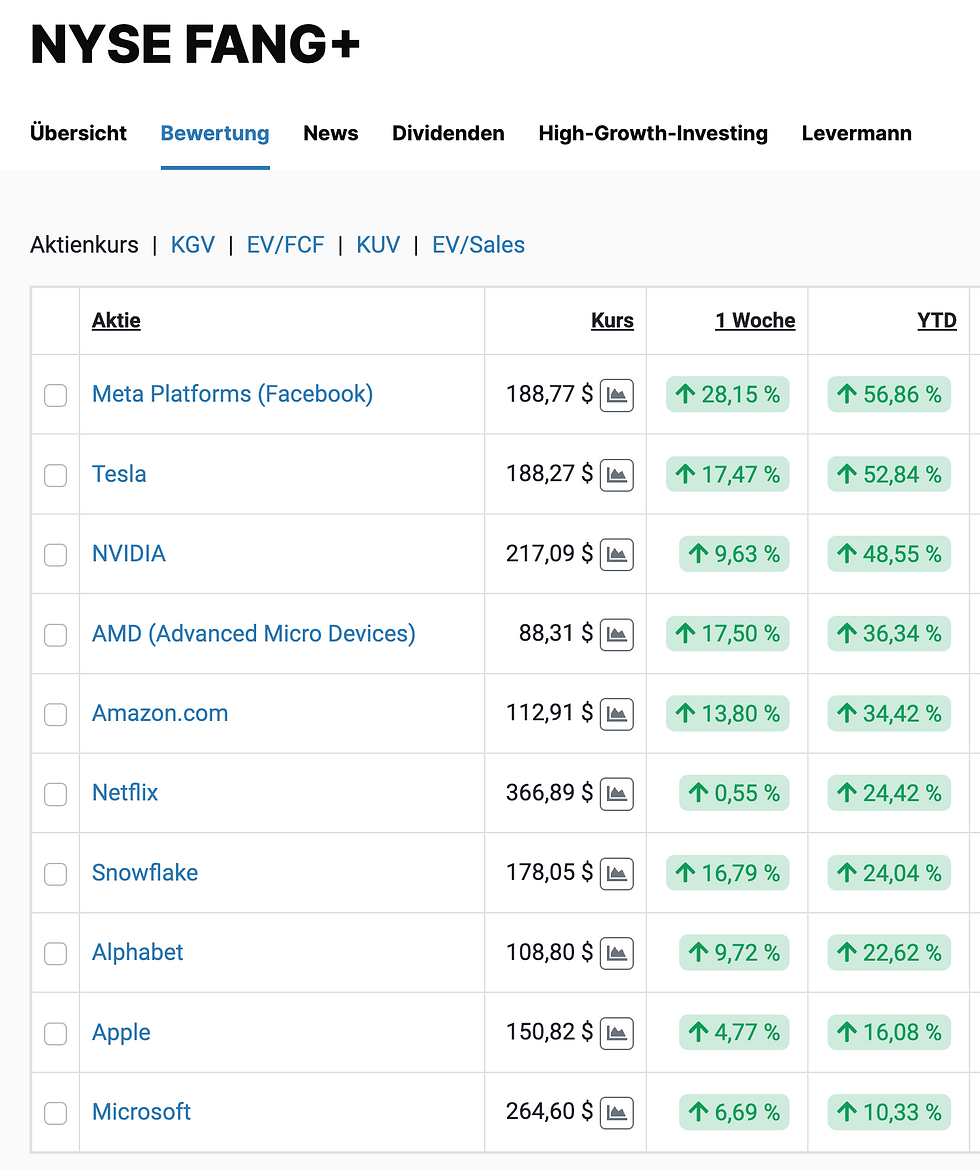
Task: Select the Apple checkbox
Action: pos(55,1033)
